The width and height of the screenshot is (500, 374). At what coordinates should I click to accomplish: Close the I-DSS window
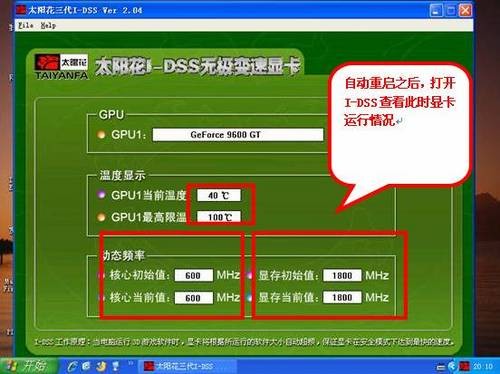point(465,10)
